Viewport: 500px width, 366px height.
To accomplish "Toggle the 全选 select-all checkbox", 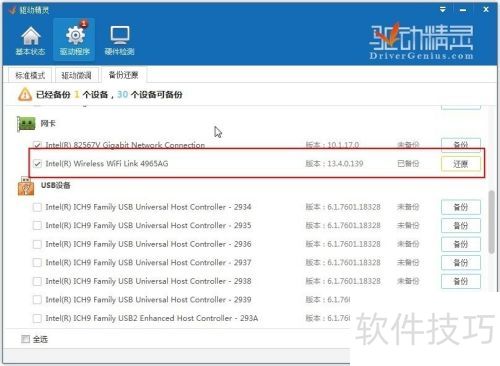I will point(25,339).
